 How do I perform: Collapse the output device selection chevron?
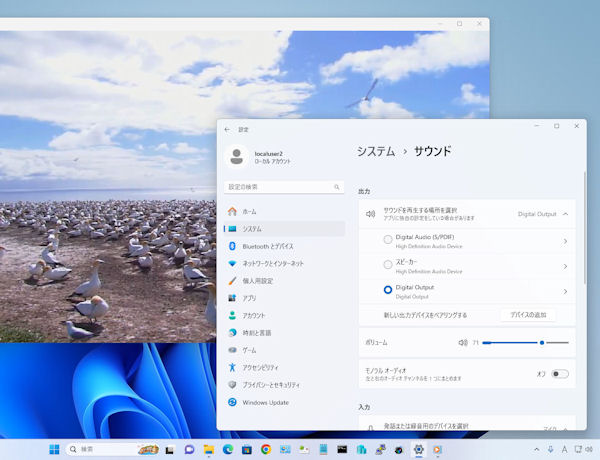pyautogui.click(x=566, y=214)
